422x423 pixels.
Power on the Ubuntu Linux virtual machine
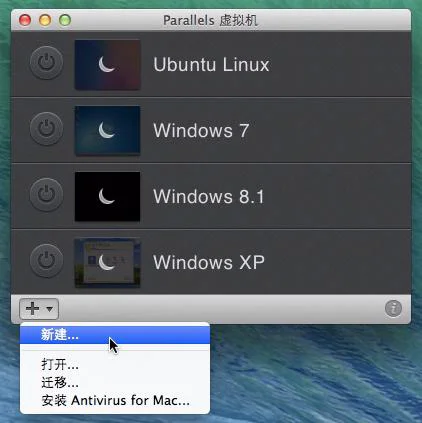point(47,63)
